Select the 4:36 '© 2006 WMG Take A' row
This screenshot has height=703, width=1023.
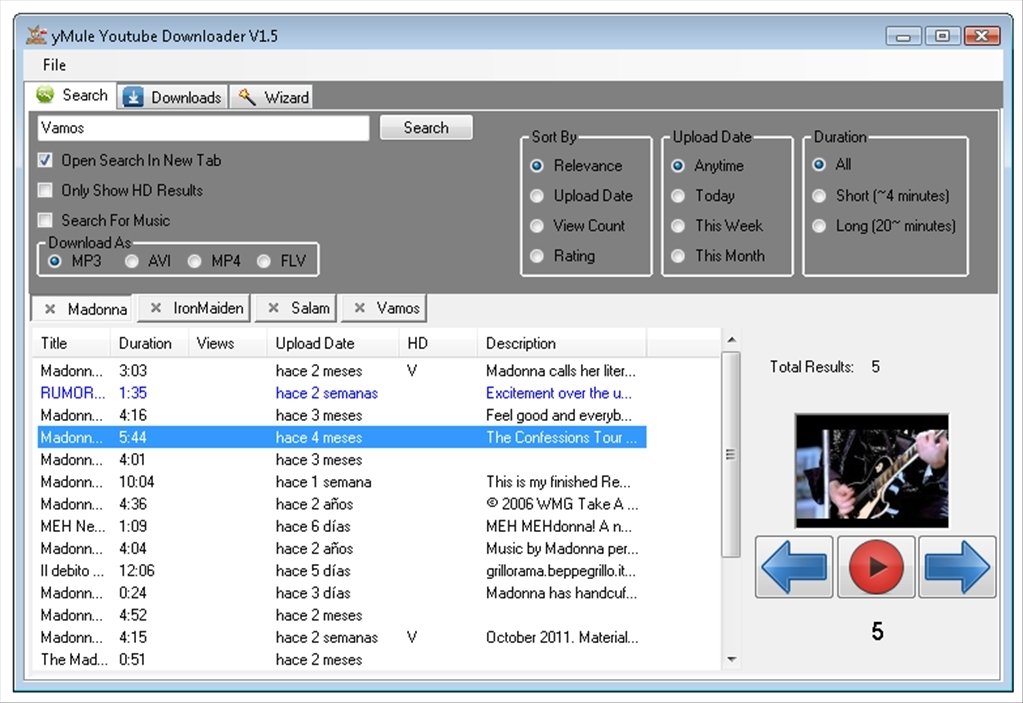coord(342,504)
